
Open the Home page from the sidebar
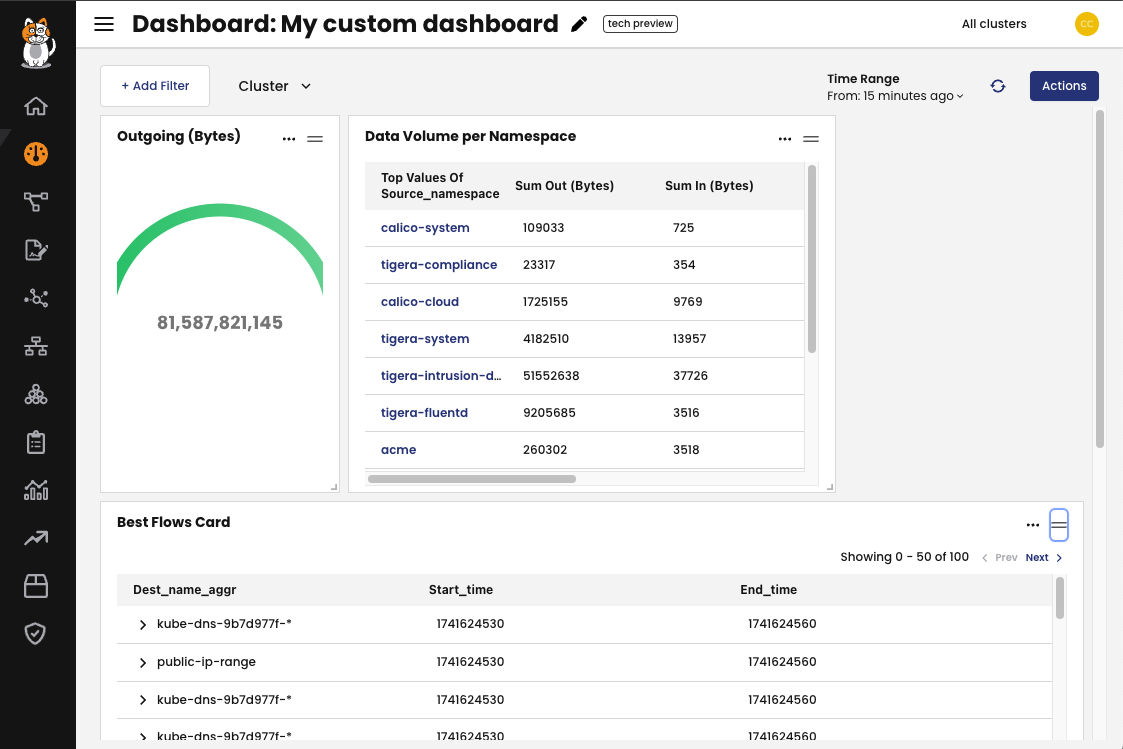coord(36,105)
